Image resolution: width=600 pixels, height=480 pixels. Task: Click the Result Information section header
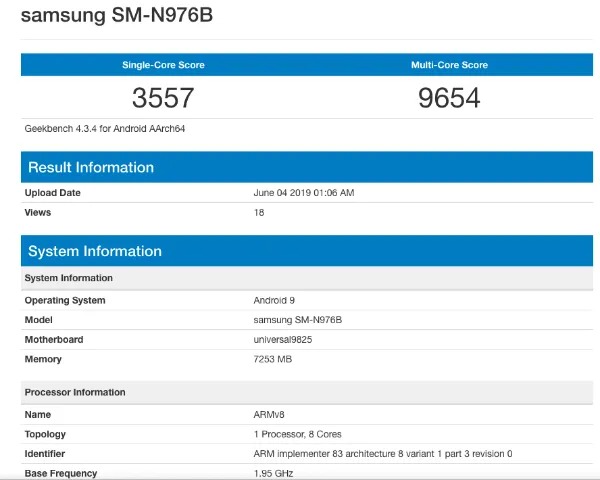[307, 167]
